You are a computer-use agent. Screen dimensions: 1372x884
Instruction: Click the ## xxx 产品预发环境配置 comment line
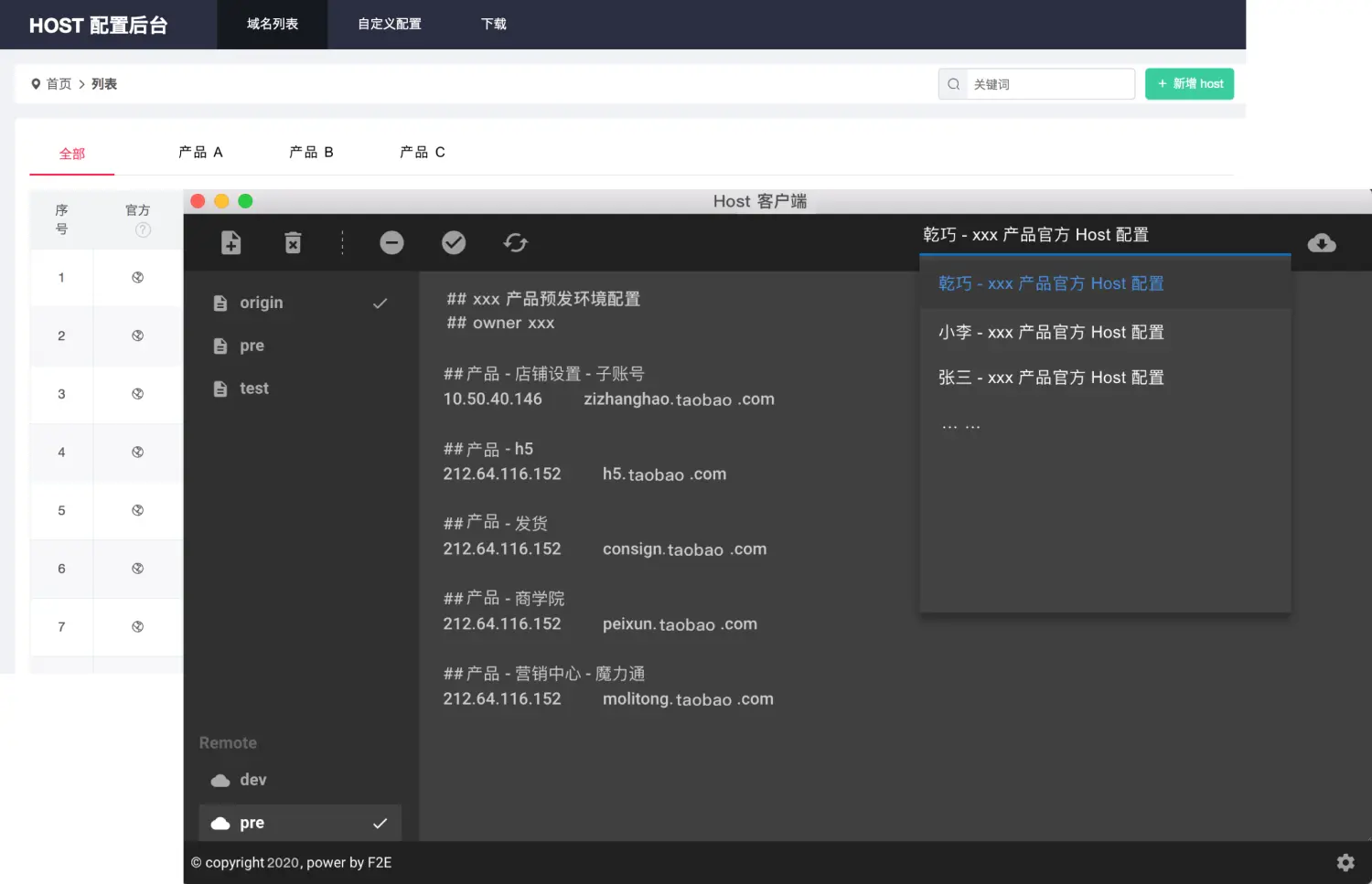point(543,299)
